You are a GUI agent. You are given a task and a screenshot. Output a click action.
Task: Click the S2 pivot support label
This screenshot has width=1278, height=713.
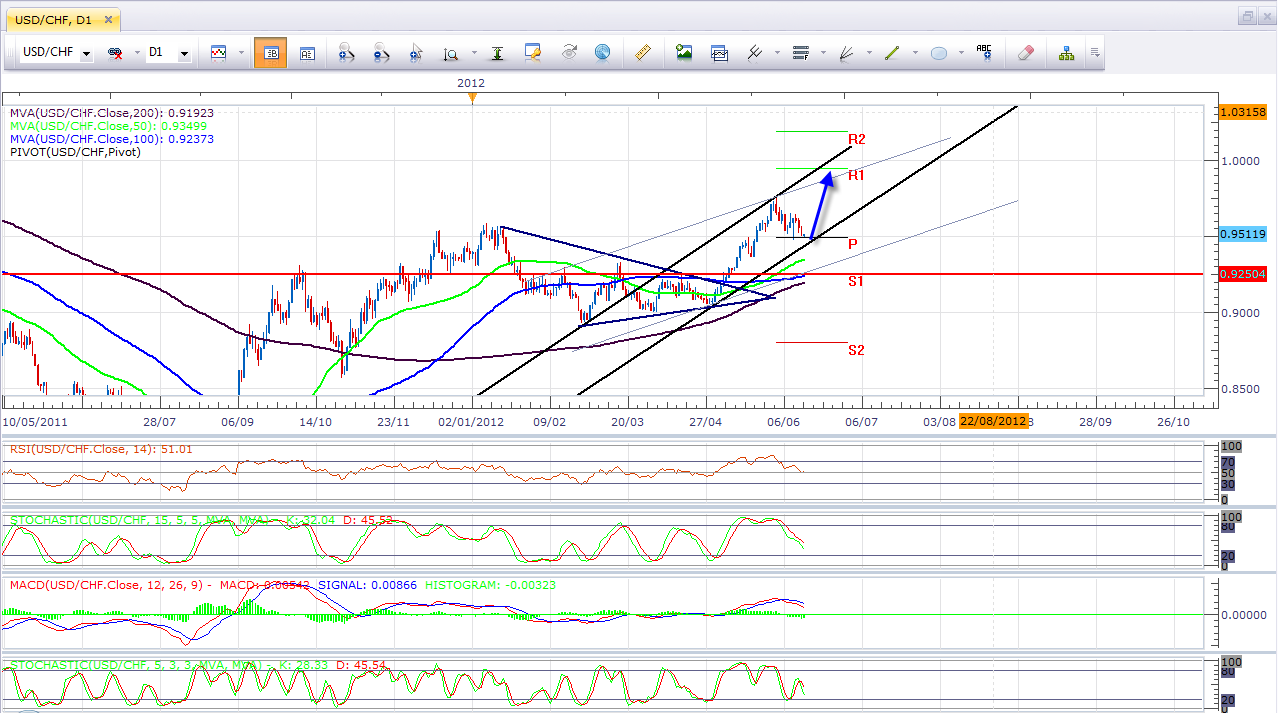pos(857,350)
